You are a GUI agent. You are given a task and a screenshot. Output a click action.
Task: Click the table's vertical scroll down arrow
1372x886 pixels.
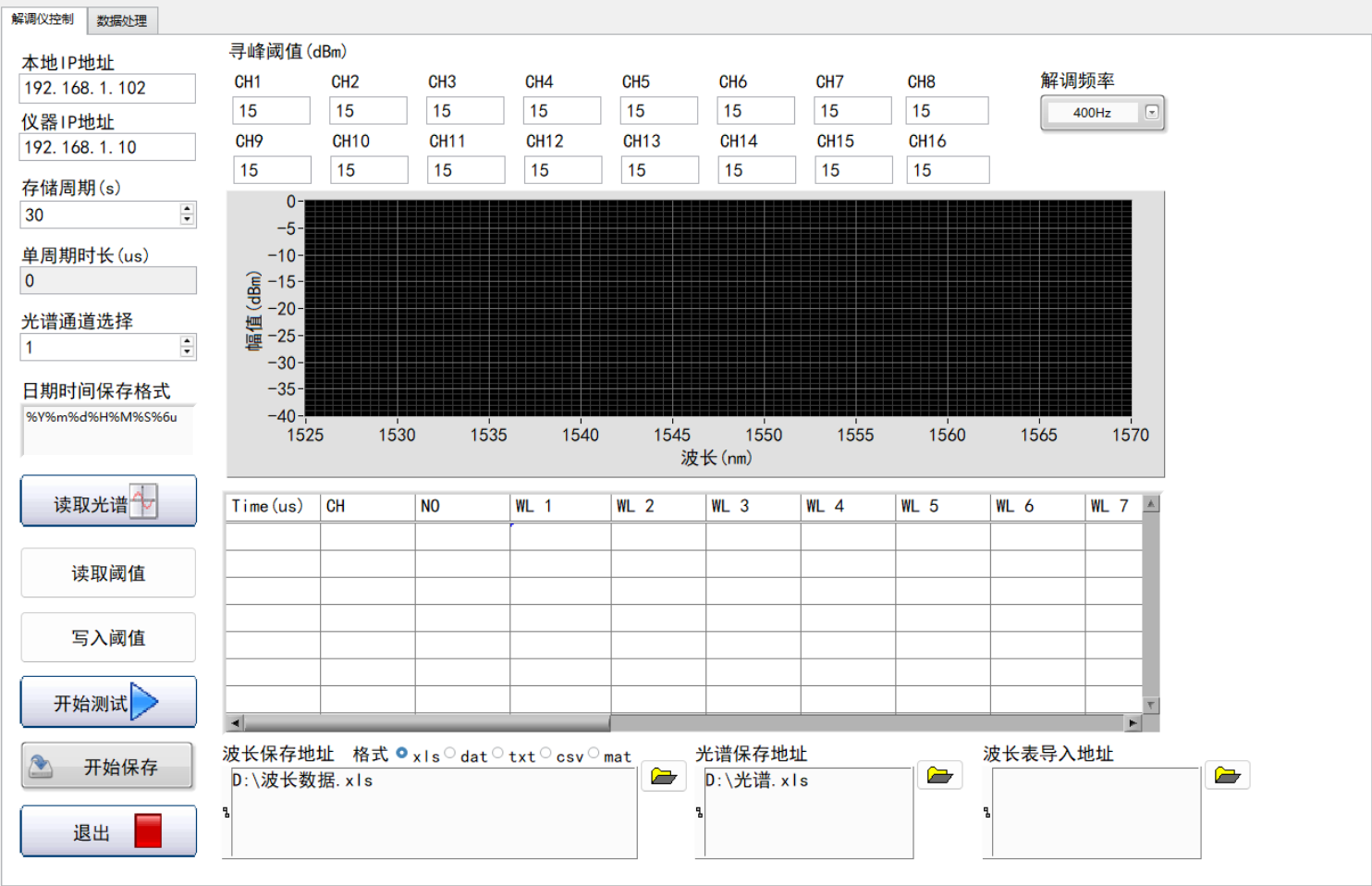[1151, 705]
